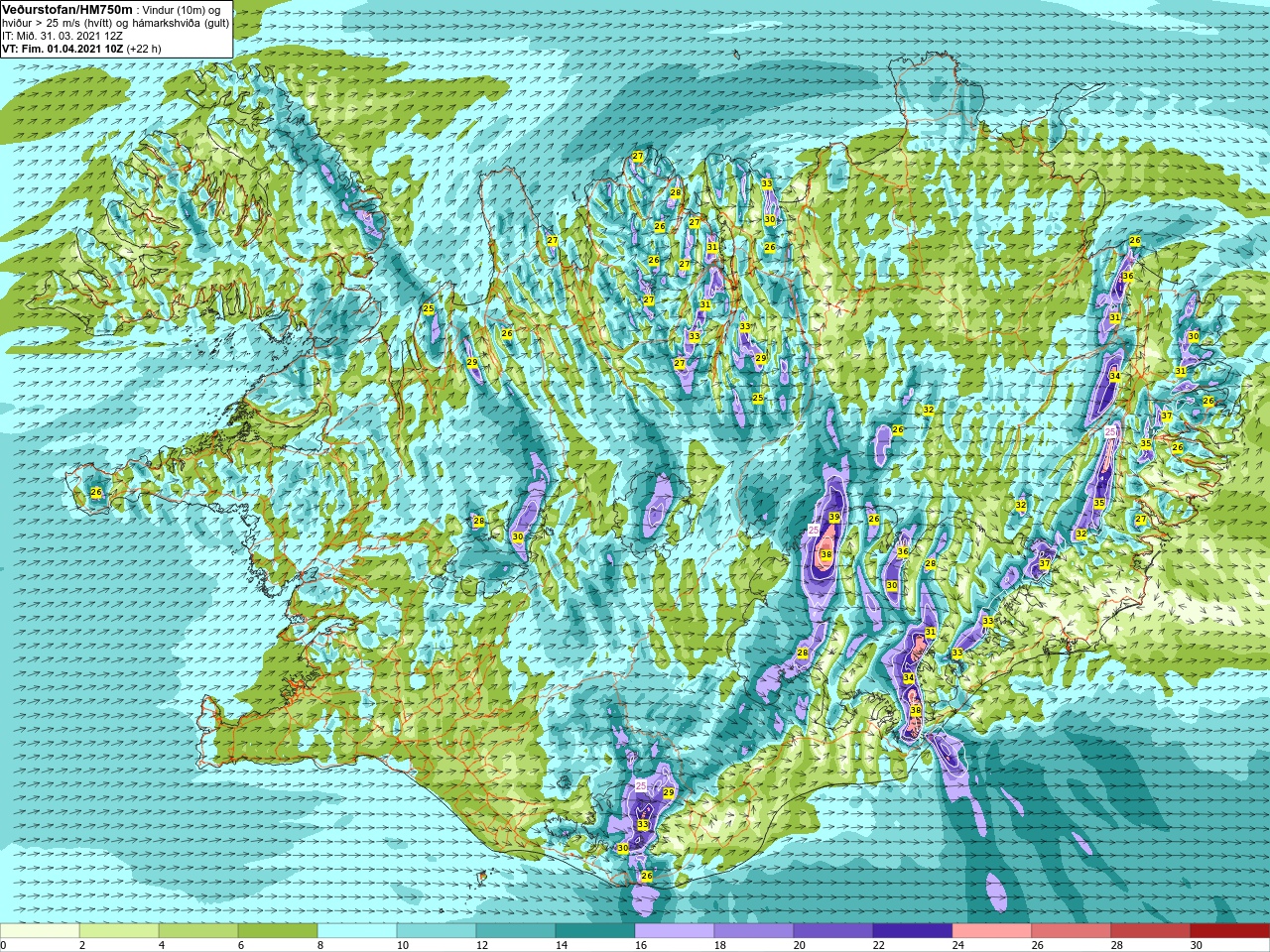Click the 'VT: Fim. 01.04.2021 10Z (+22 h)' line
Viewport: 1270px width, 952px height.
[81, 48]
